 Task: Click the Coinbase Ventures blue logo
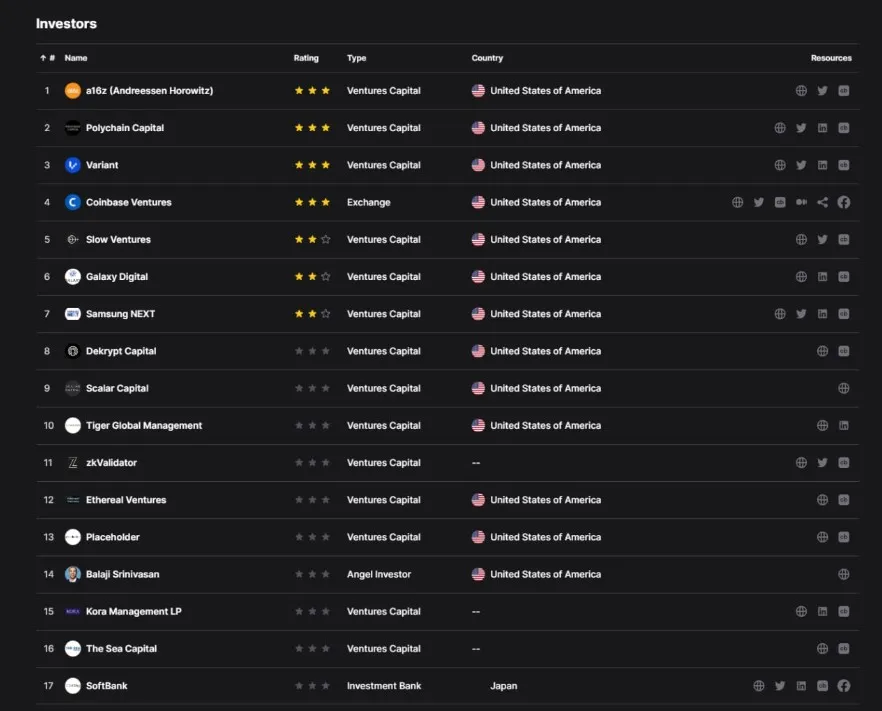73,202
